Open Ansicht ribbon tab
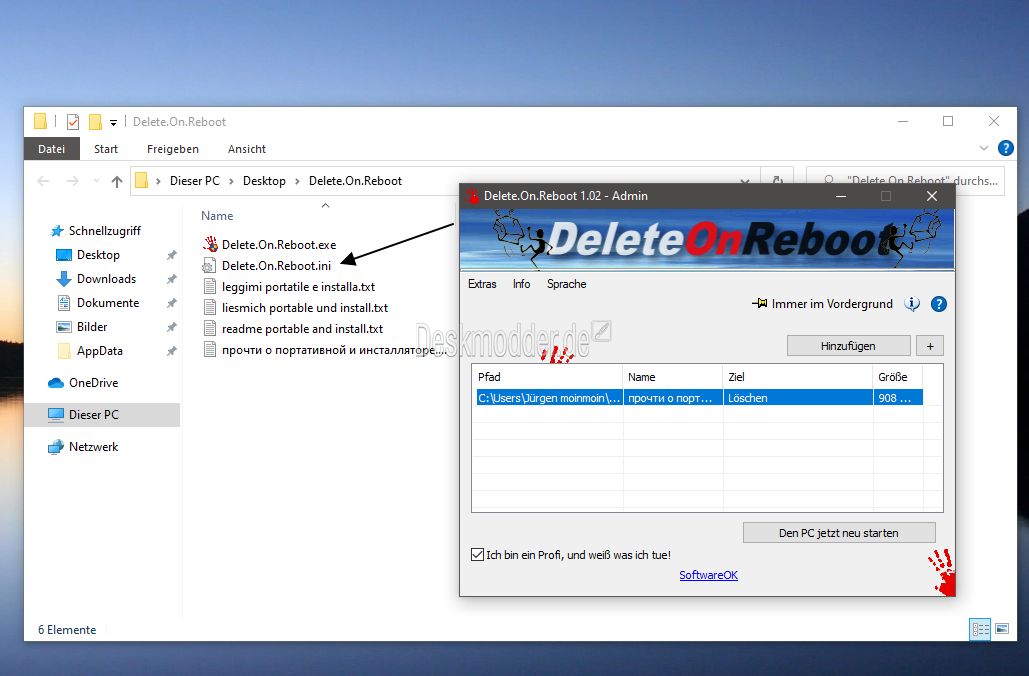The height and width of the screenshot is (676, 1029). click(247, 149)
